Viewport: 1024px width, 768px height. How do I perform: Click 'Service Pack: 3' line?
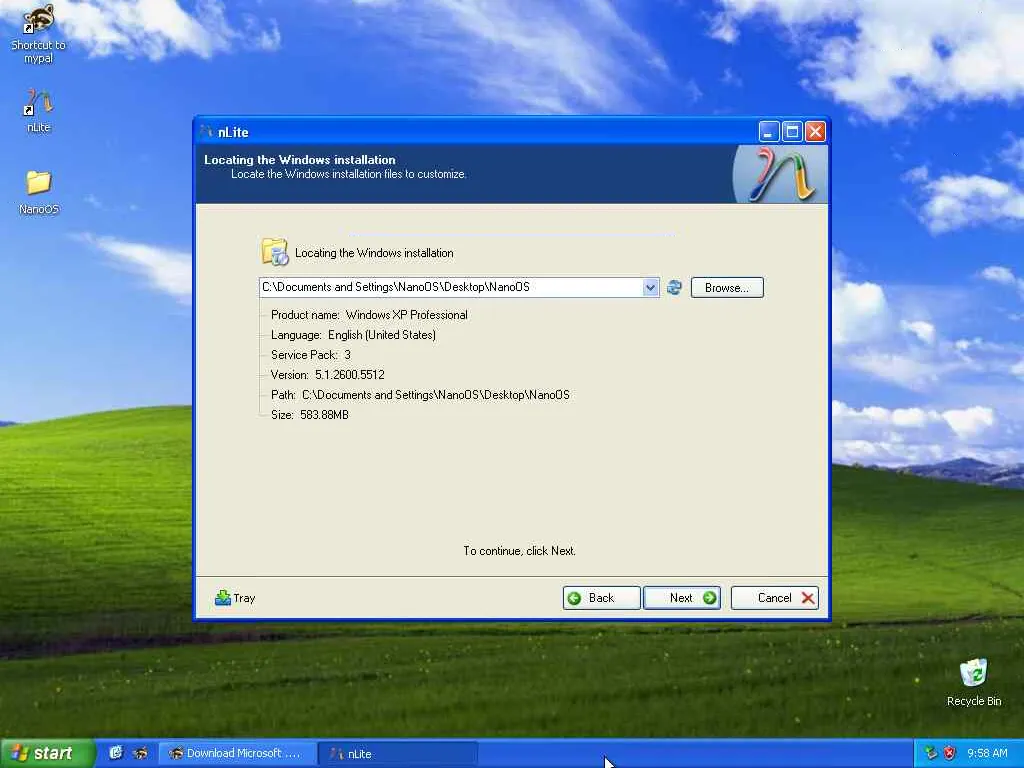[x=311, y=355]
